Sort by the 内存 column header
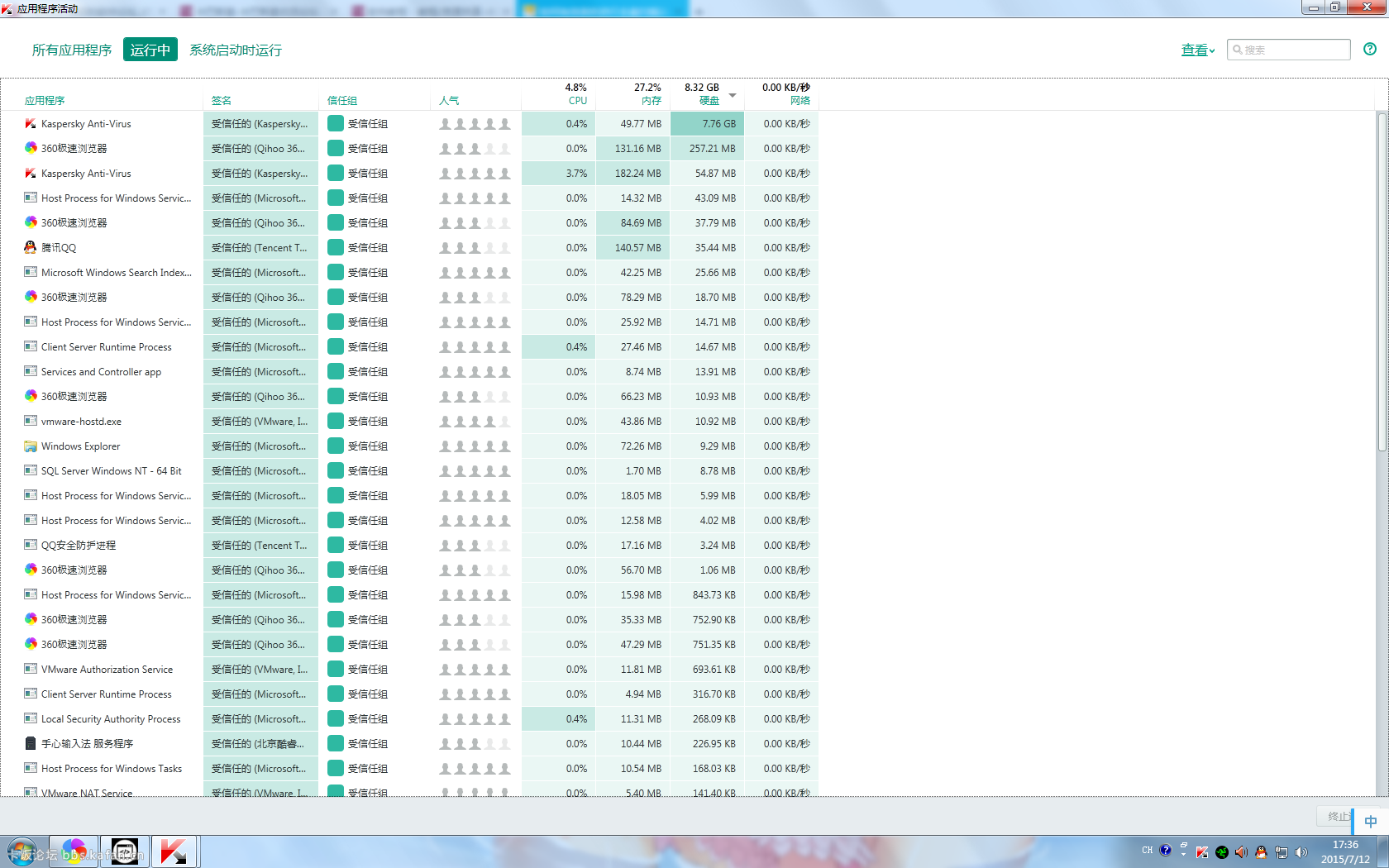 coord(652,100)
